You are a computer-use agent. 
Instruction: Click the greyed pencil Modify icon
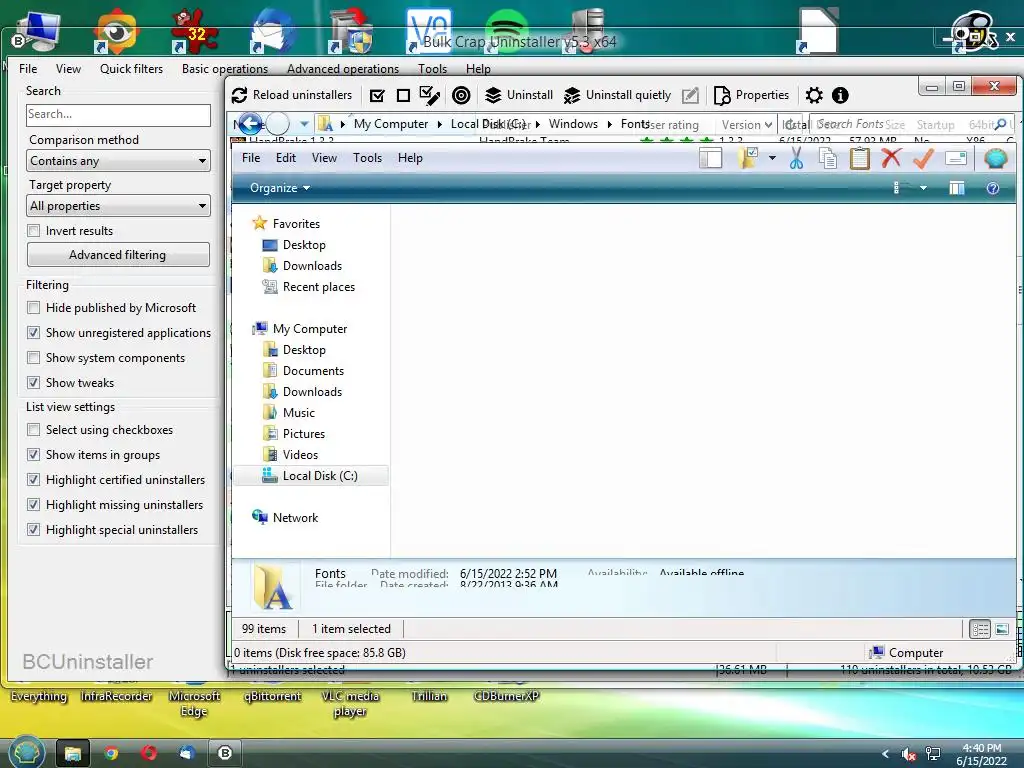(690, 96)
